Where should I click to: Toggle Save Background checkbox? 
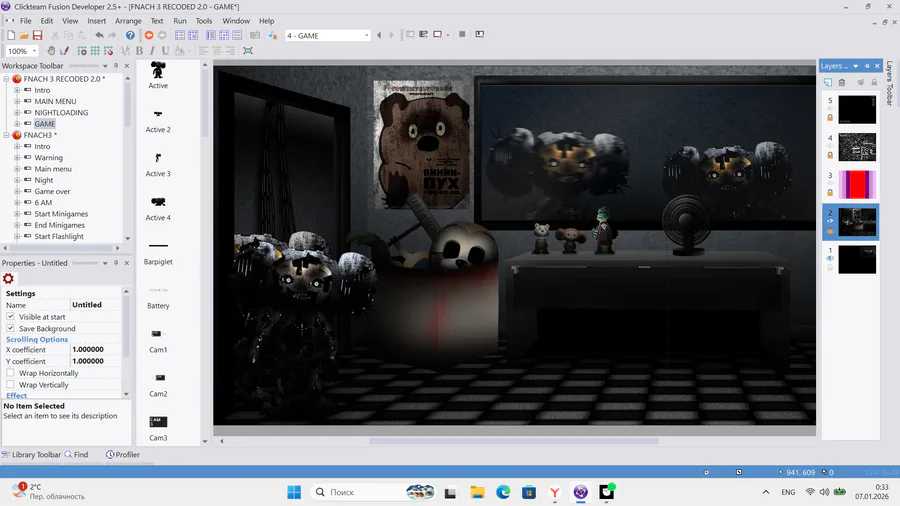[x=10, y=328]
